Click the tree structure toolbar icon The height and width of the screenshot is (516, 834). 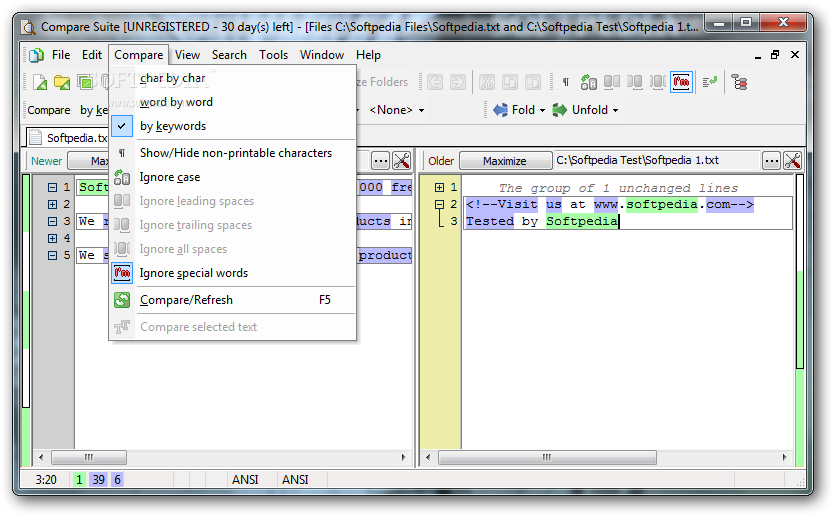point(739,82)
